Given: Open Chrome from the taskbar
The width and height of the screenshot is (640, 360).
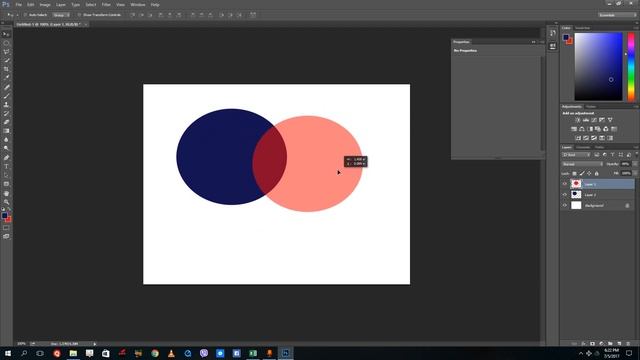Looking at the screenshot, I should (155, 353).
